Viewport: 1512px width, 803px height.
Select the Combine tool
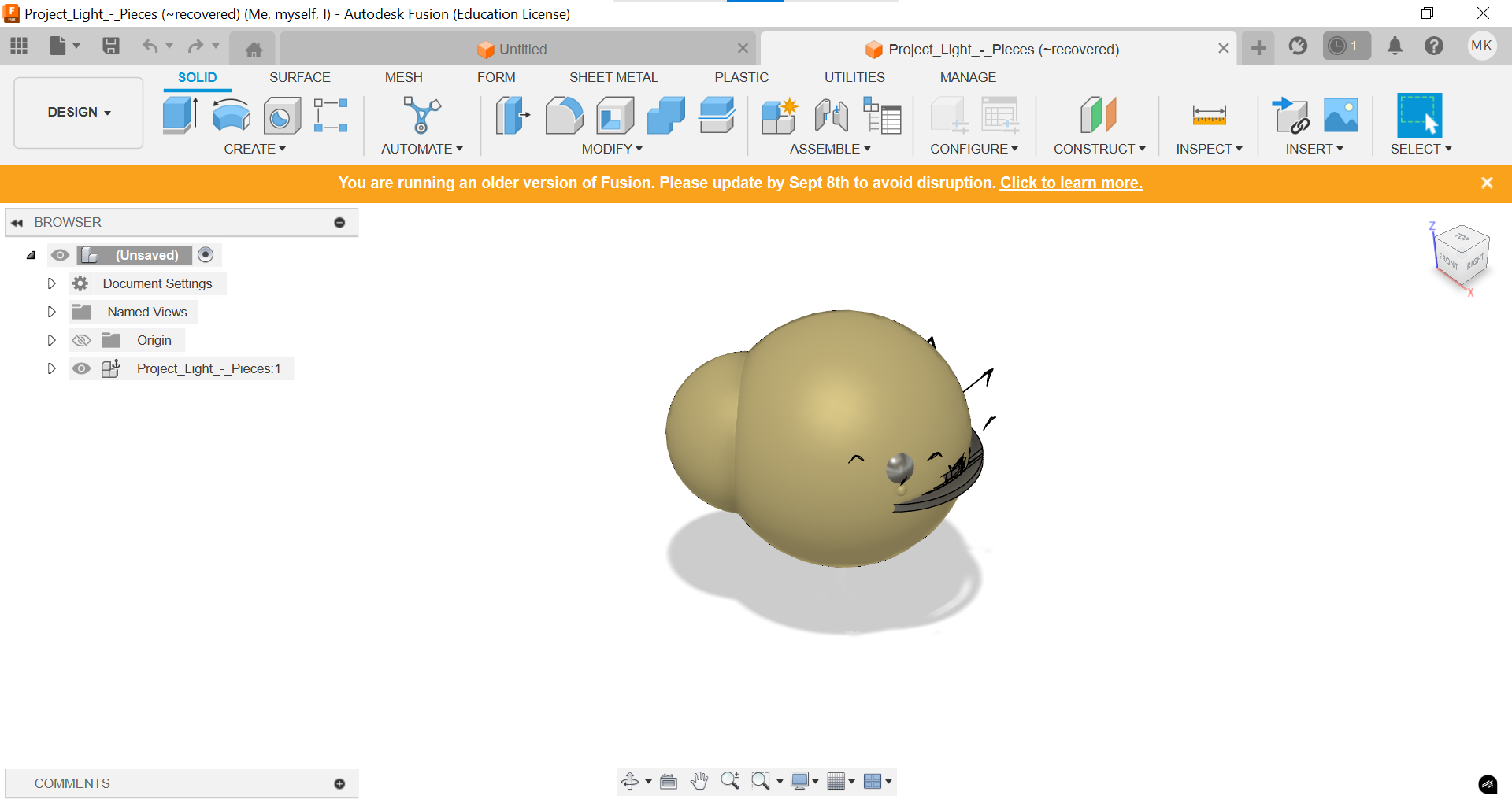click(x=666, y=115)
